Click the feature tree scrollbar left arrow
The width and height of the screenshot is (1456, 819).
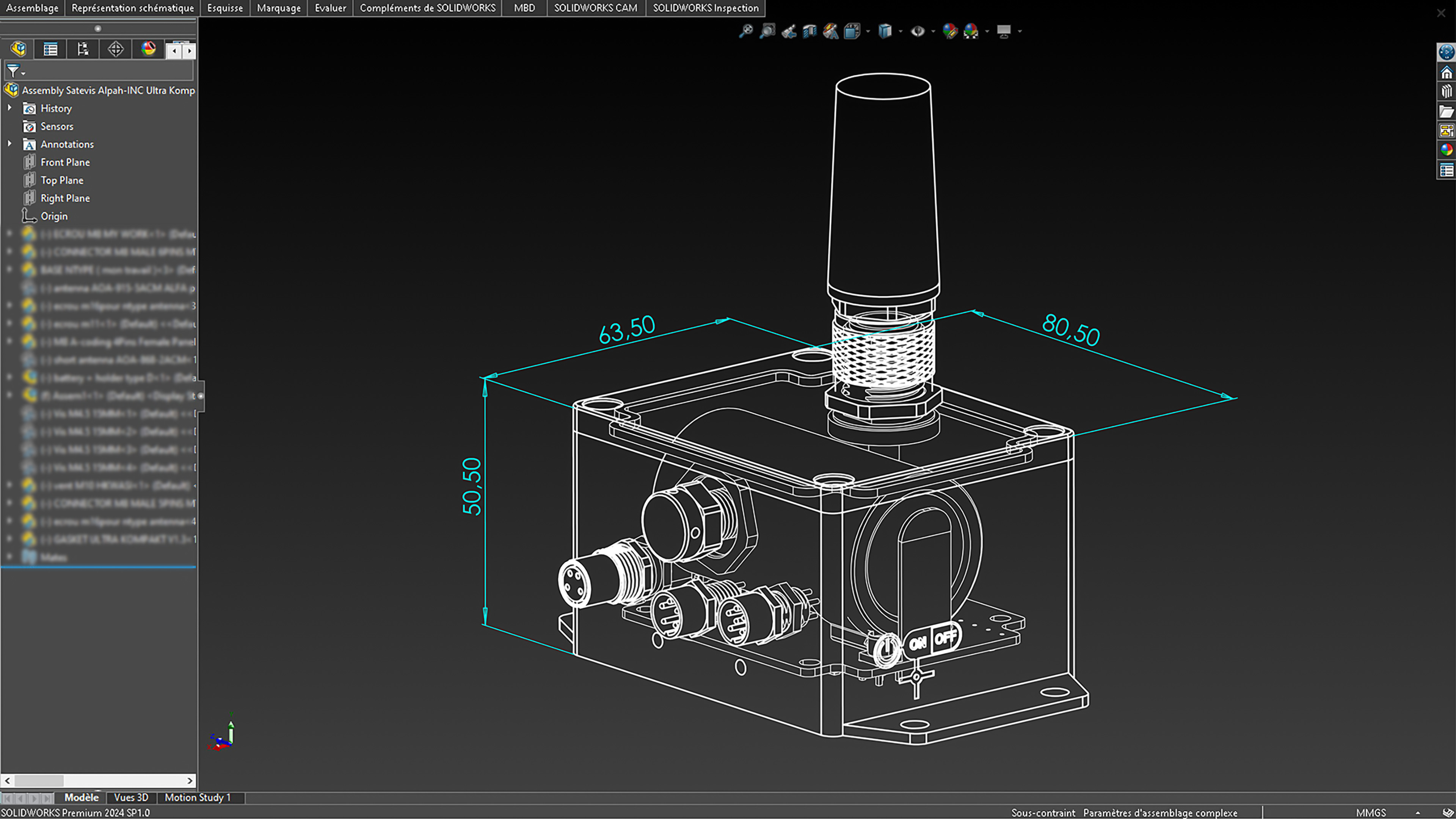pos(7,781)
